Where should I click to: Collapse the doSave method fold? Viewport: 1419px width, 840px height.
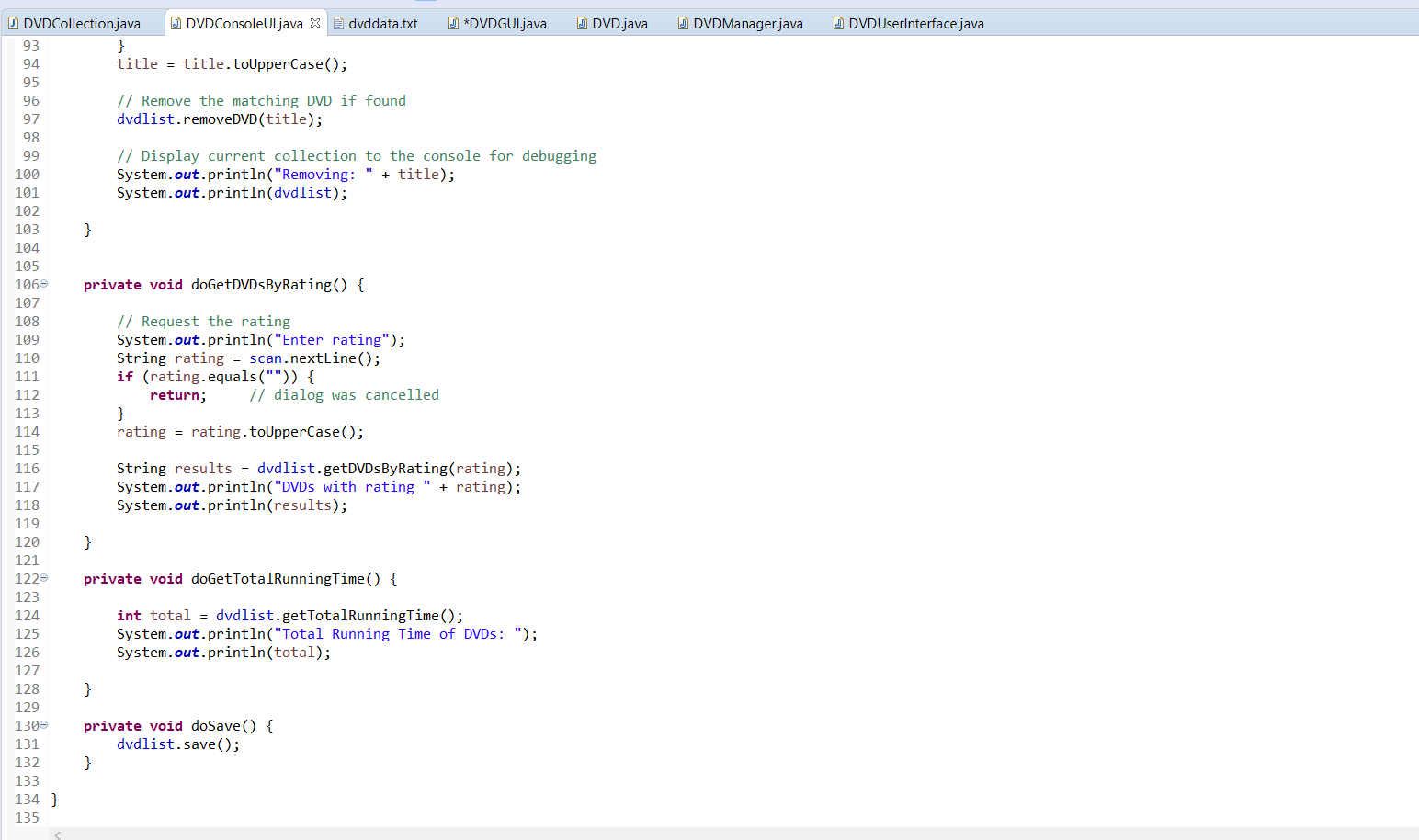coord(42,725)
